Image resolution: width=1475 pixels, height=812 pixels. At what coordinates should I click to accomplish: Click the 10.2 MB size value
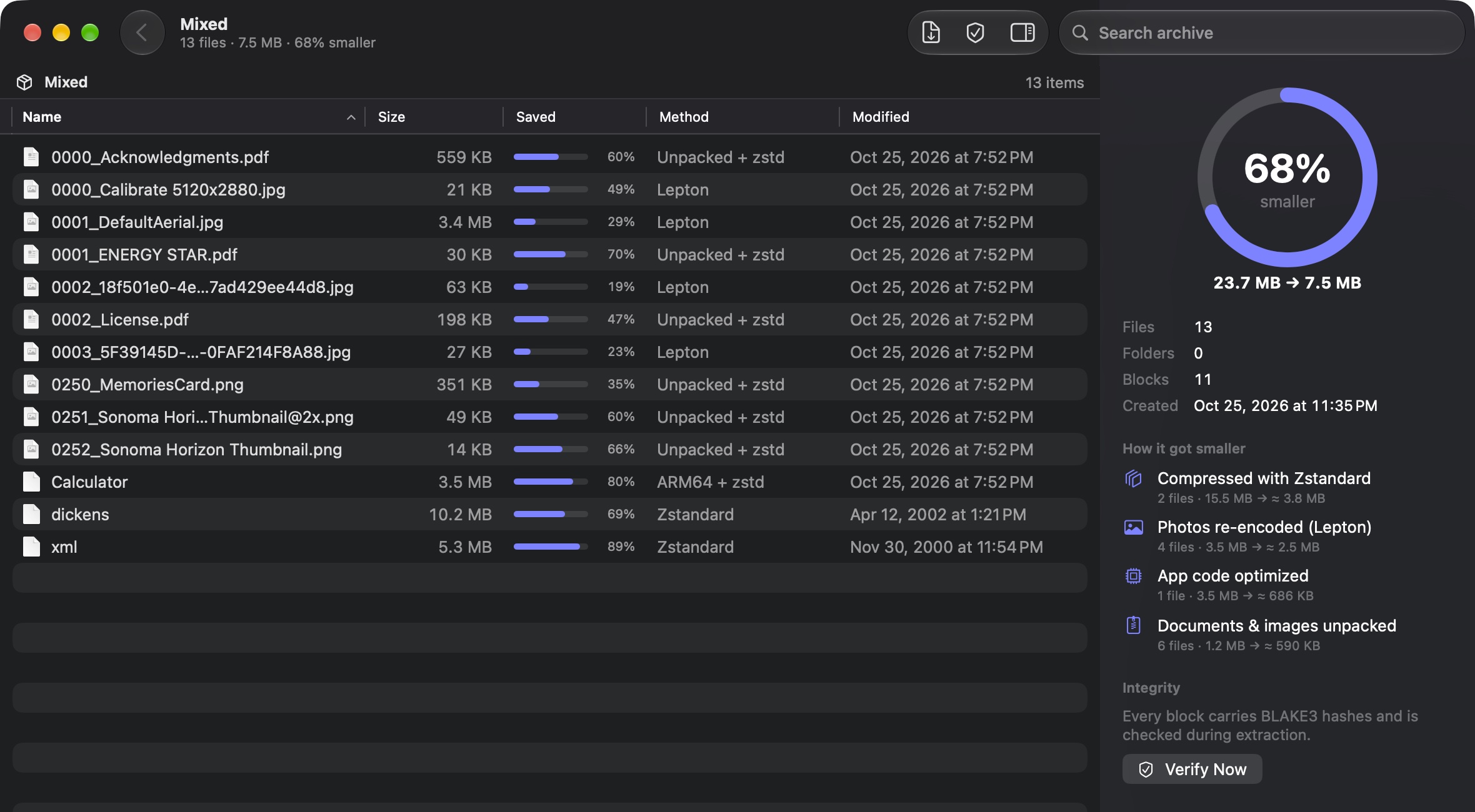pos(460,514)
